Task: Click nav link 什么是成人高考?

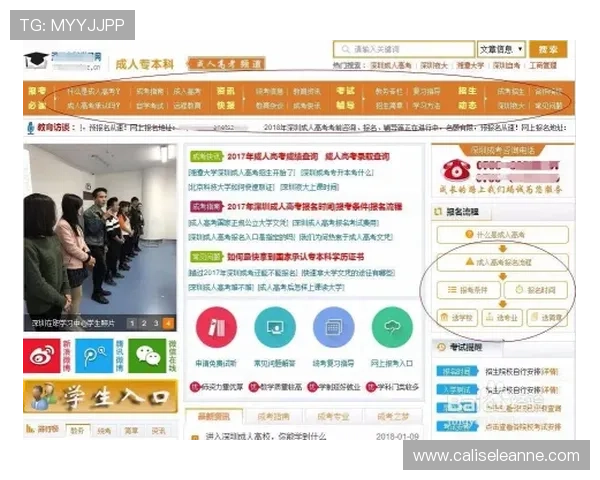Action: pyautogui.click(x=93, y=91)
